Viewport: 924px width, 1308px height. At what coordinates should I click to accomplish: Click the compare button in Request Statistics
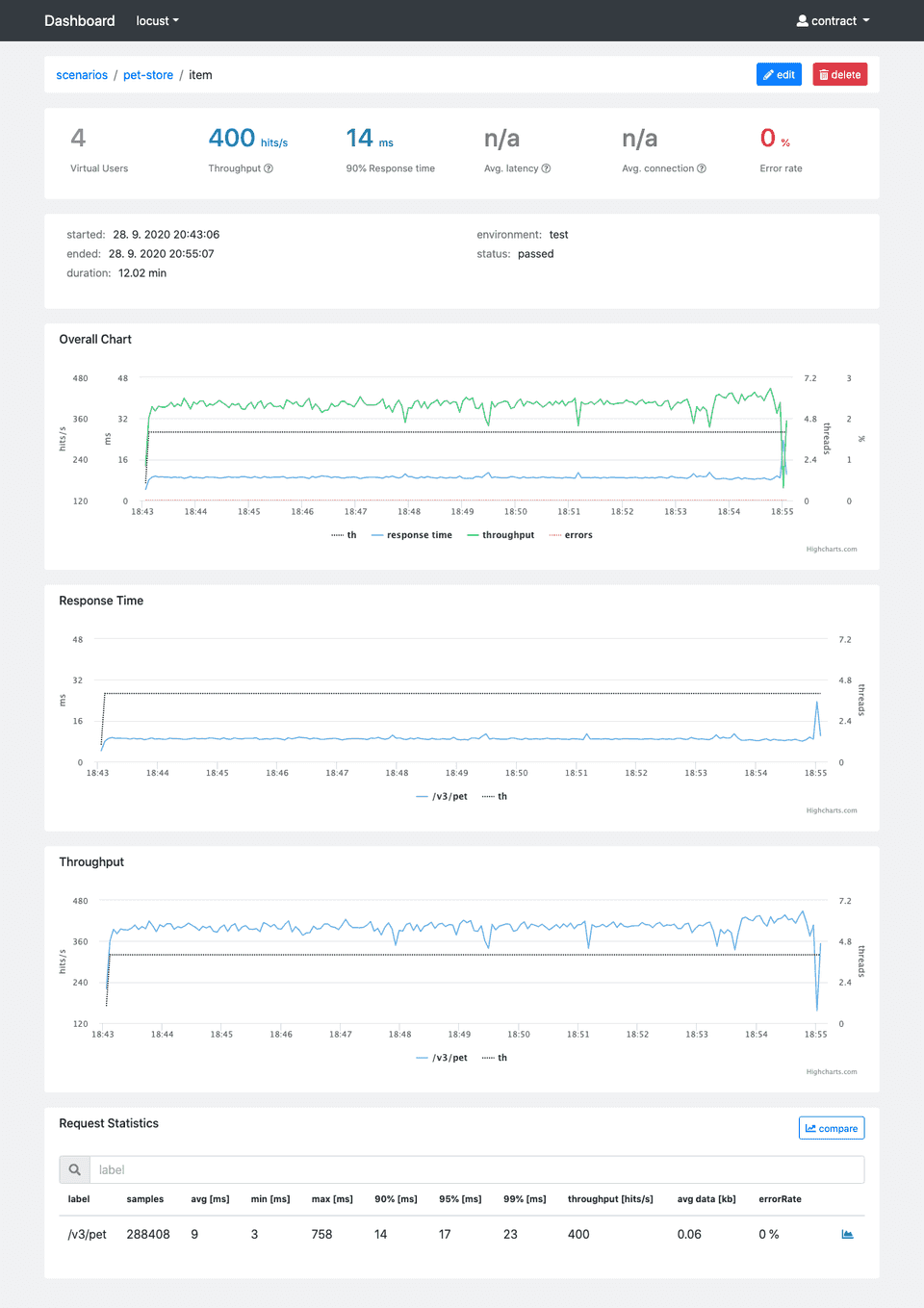click(832, 1128)
